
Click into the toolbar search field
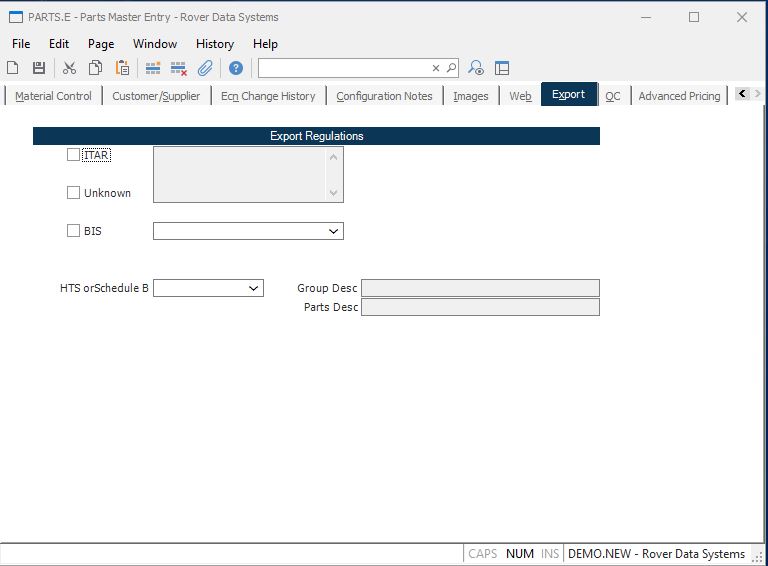343,68
